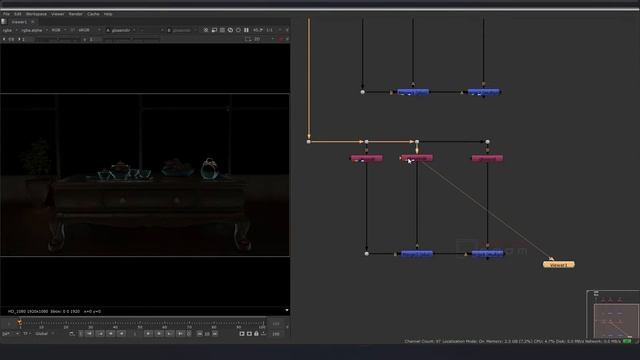Screen dimensions: 640x360
Task: Select the rightmost magenta node
Action: (x=487, y=158)
